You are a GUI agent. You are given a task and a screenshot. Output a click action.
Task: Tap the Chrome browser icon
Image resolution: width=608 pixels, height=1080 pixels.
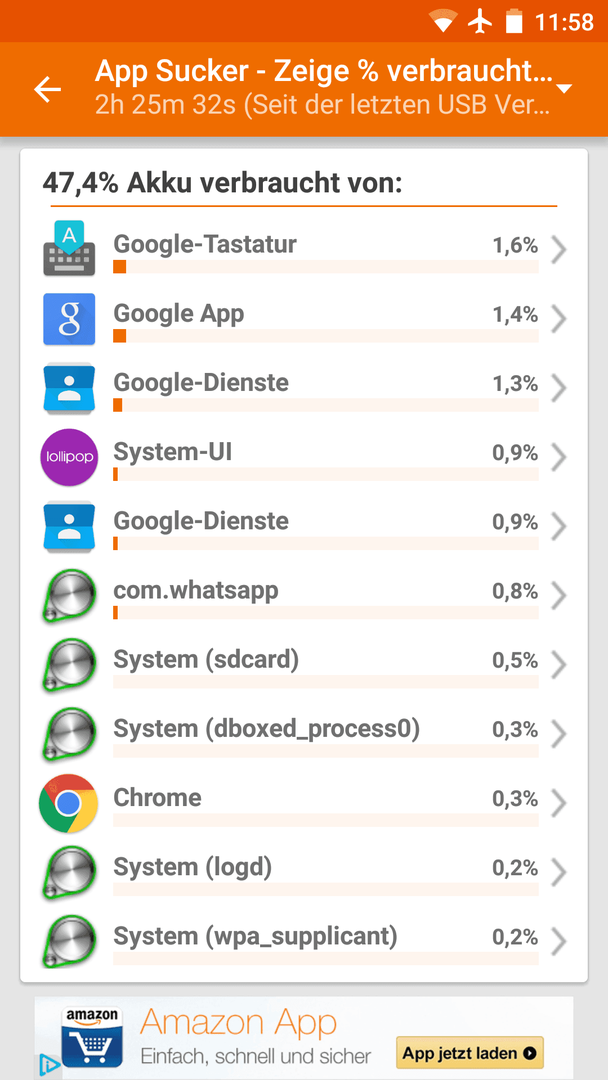pos(67,803)
